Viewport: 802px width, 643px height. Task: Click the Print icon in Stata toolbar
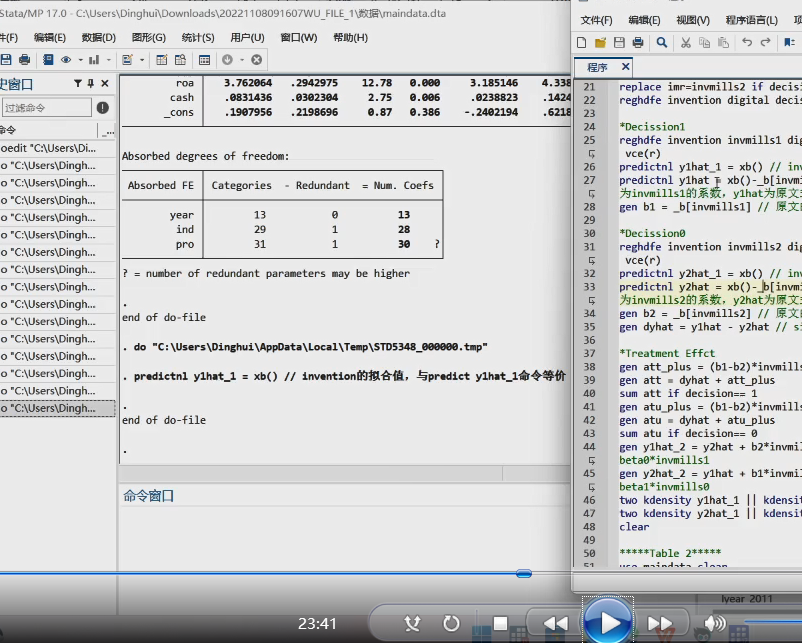(x=24, y=60)
